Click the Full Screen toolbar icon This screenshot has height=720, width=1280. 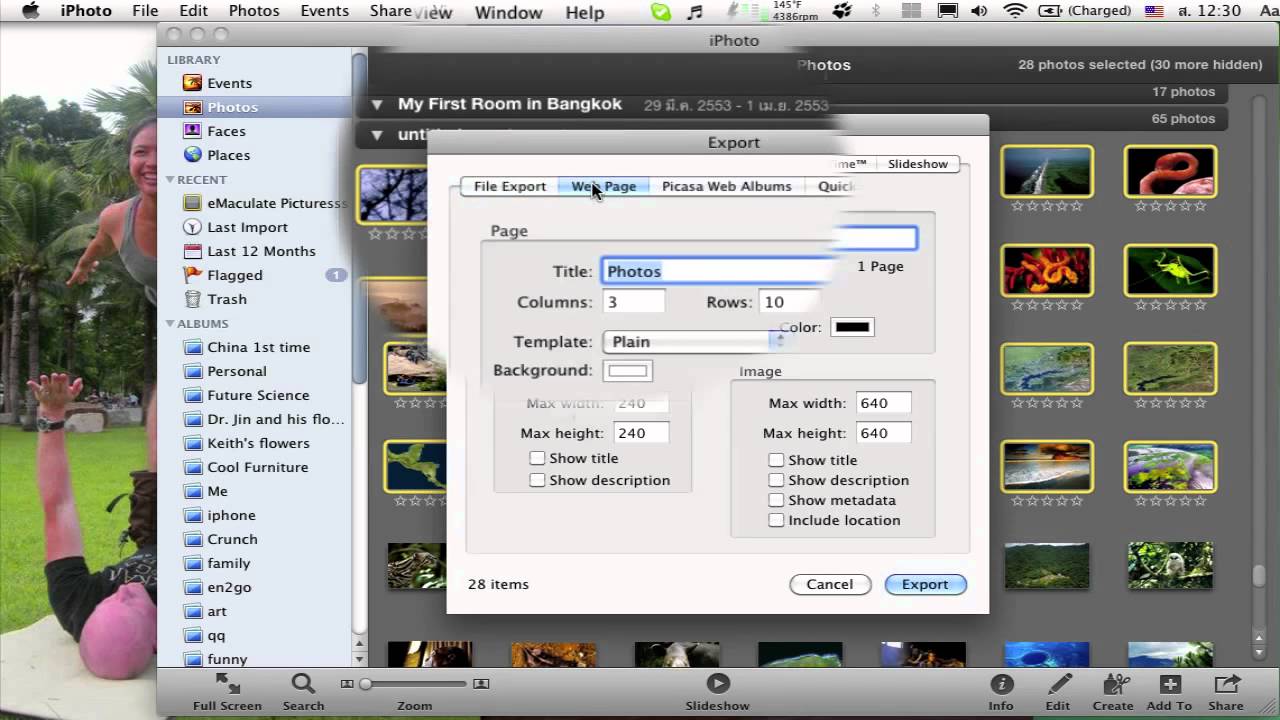(227, 684)
